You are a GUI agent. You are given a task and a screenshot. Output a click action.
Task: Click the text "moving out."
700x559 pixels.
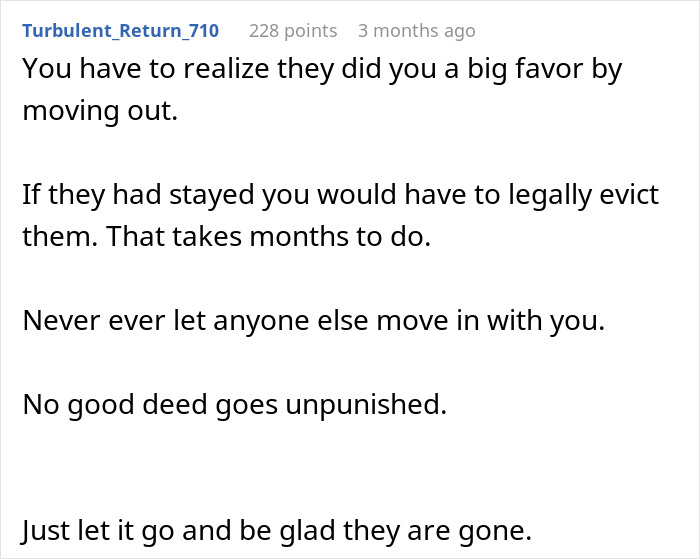point(100,110)
